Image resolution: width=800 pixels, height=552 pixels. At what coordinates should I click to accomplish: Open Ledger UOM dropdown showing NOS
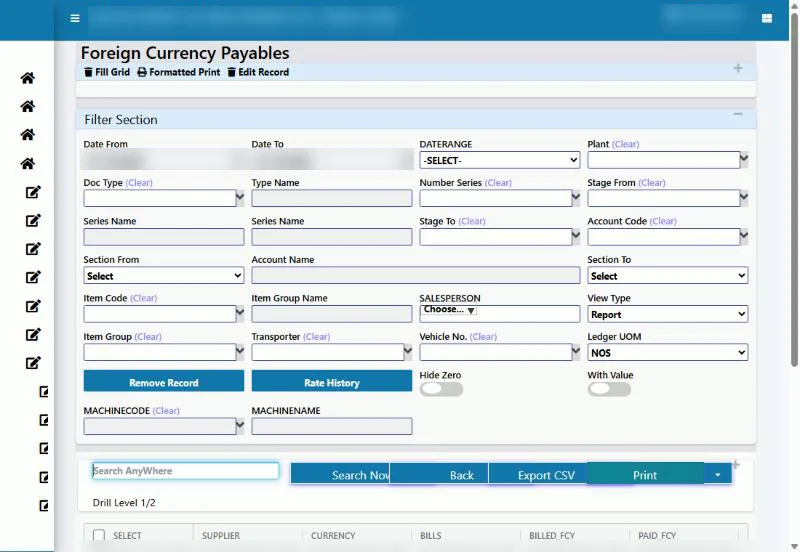[667, 353]
